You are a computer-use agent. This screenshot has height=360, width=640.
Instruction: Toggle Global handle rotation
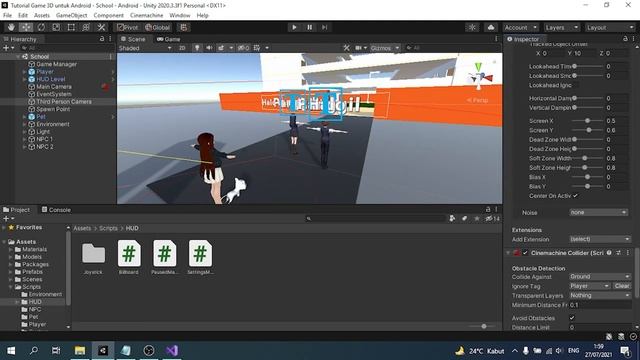[158, 27]
